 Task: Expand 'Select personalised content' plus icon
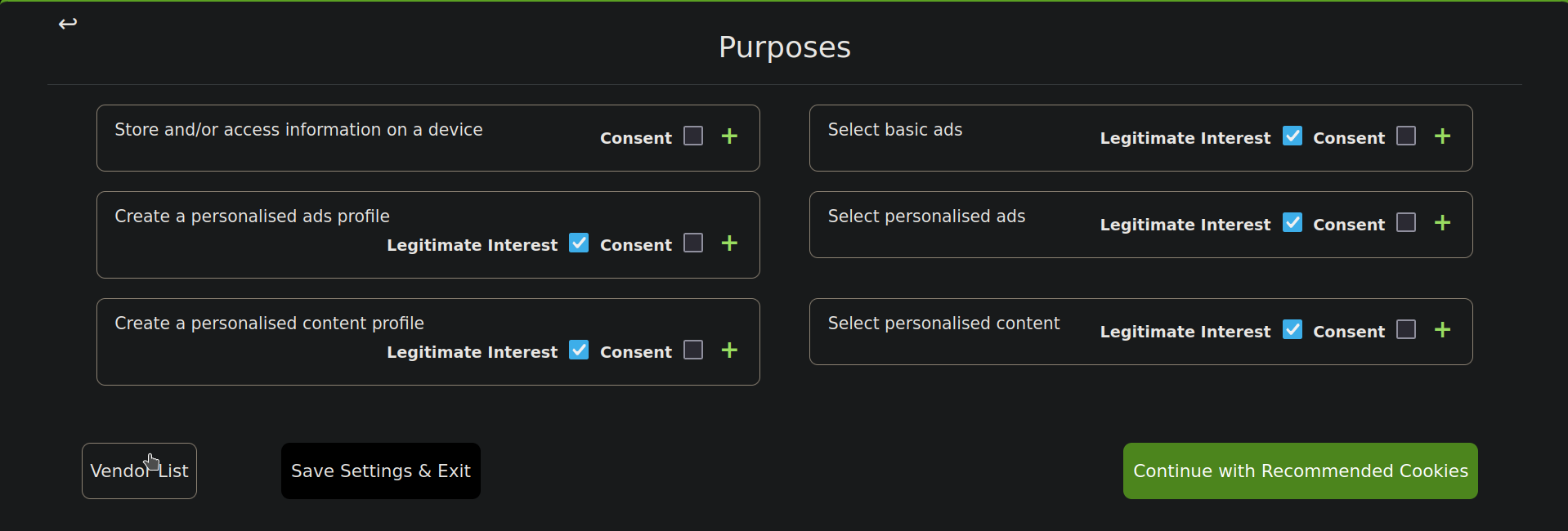(1442, 330)
